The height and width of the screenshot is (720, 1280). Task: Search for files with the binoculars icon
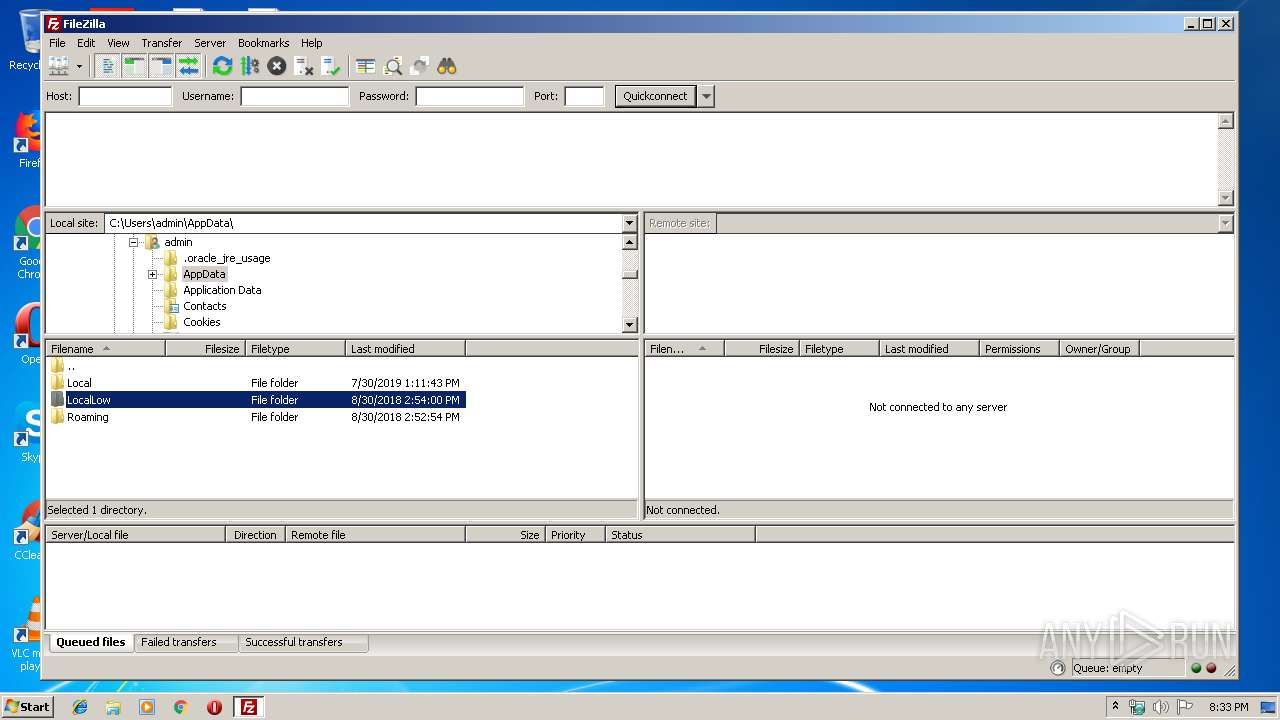(x=447, y=66)
